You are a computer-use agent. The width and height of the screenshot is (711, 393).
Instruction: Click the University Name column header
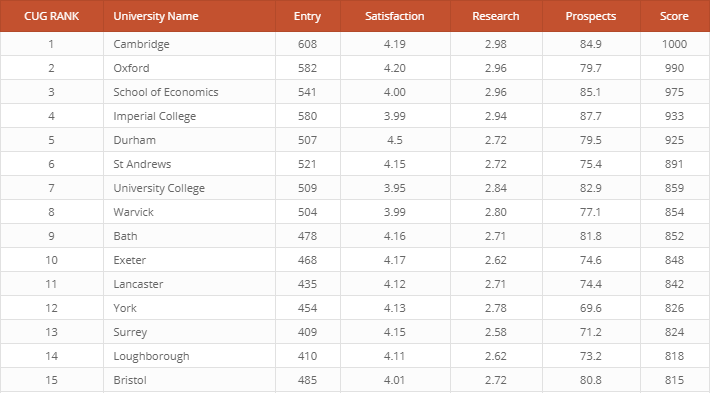click(156, 16)
